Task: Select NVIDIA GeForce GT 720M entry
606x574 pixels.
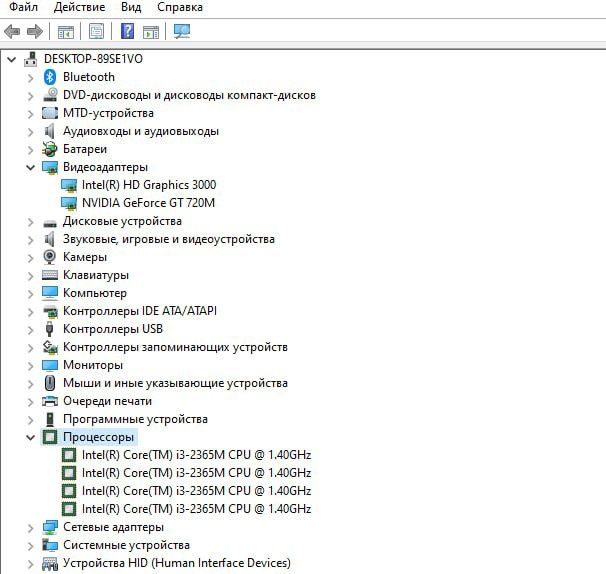Action: pos(148,203)
